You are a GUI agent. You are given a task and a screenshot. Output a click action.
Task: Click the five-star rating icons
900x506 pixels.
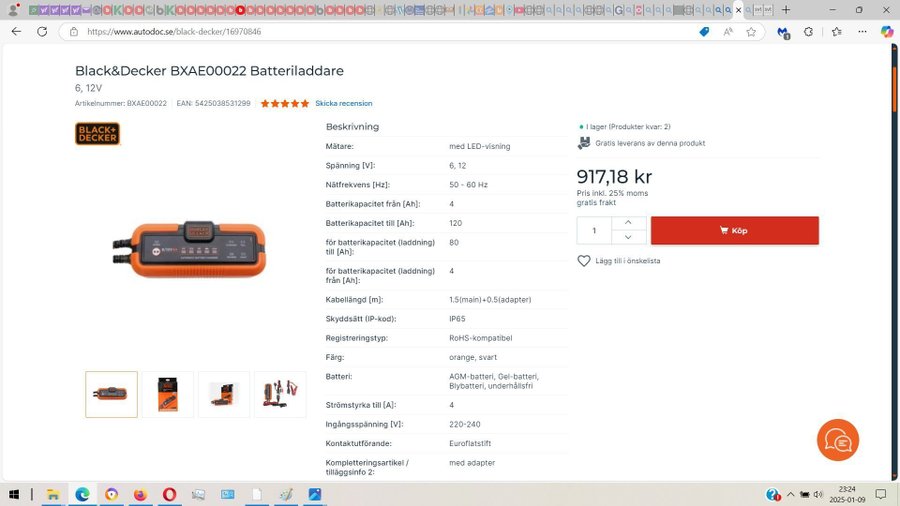point(285,103)
